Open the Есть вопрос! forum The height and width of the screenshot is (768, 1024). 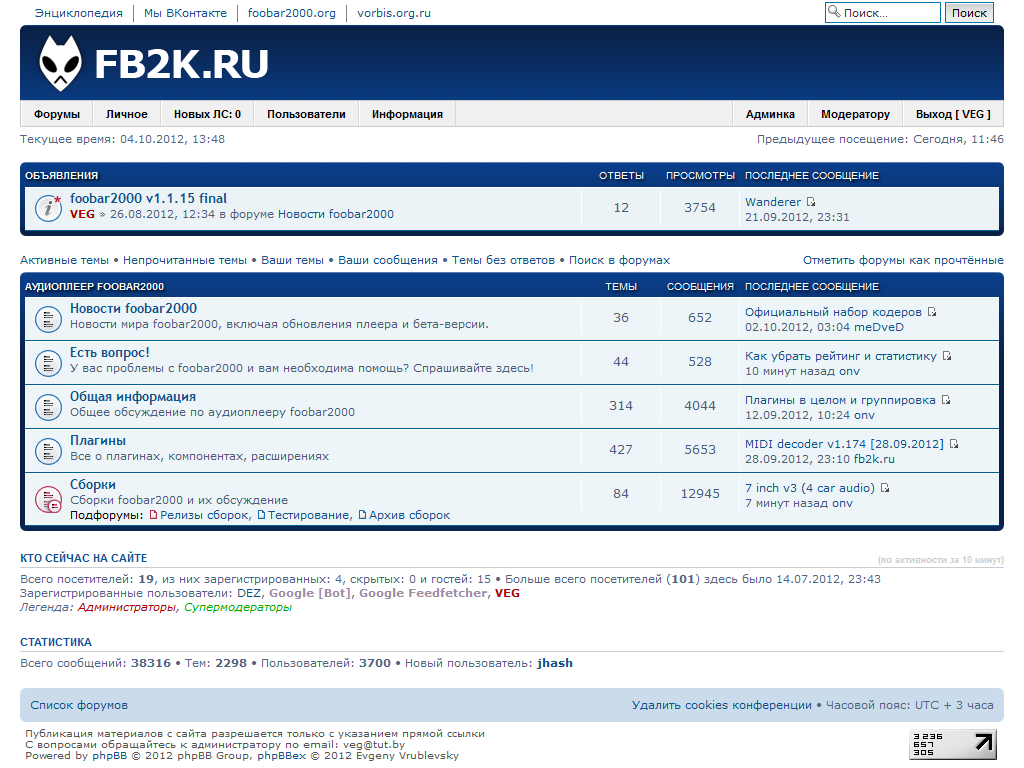(110, 353)
